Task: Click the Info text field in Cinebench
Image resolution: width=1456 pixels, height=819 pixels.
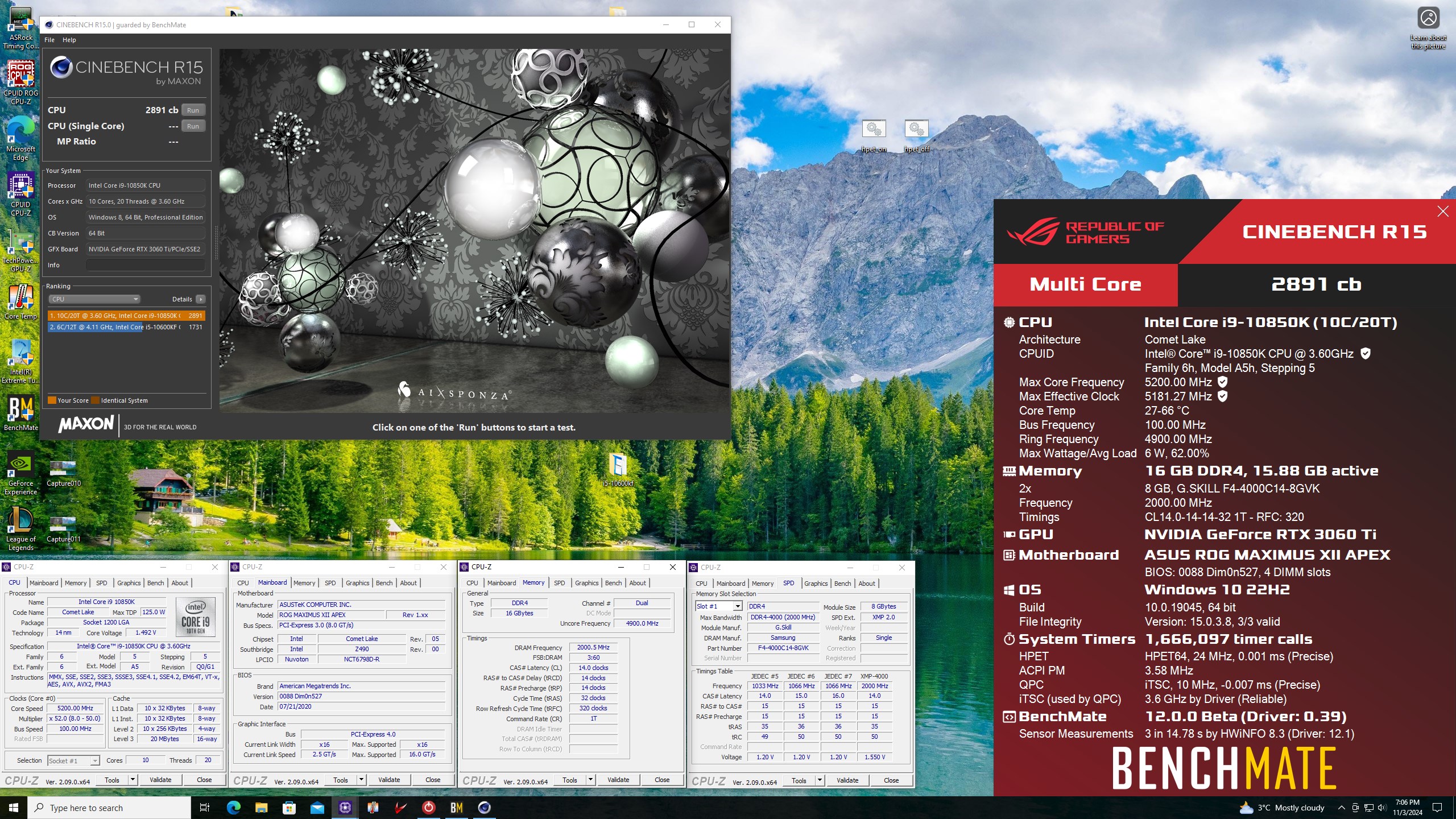Action: 146,265
